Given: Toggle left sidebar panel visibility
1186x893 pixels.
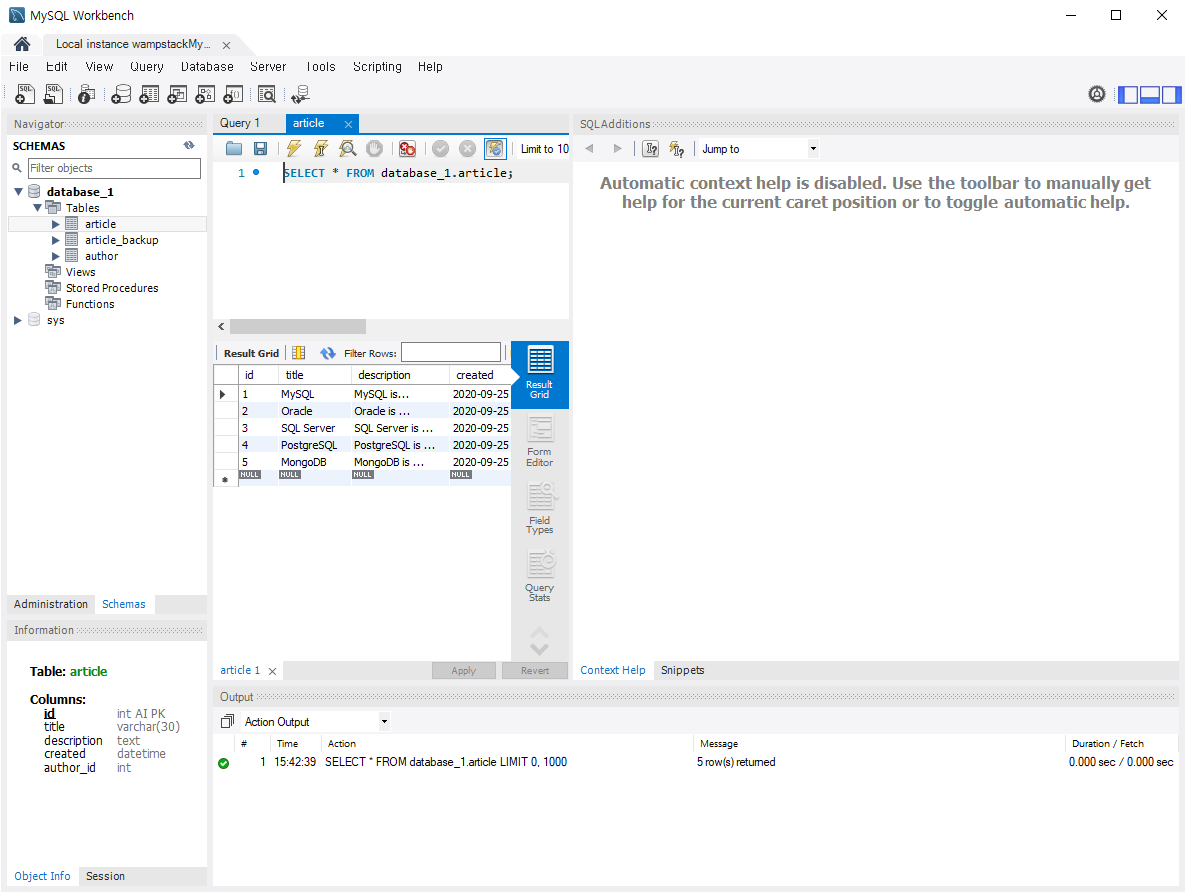Looking at the screenshot, I should [x=1128, y=95].
